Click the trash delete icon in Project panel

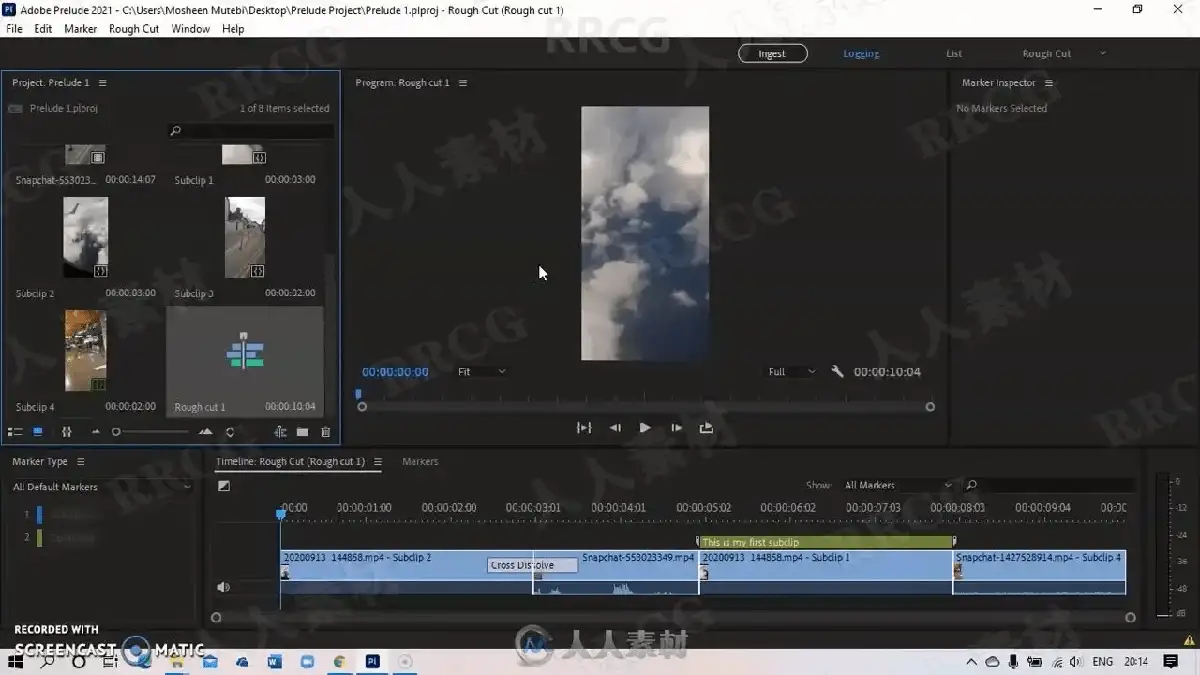pos(325,432)
